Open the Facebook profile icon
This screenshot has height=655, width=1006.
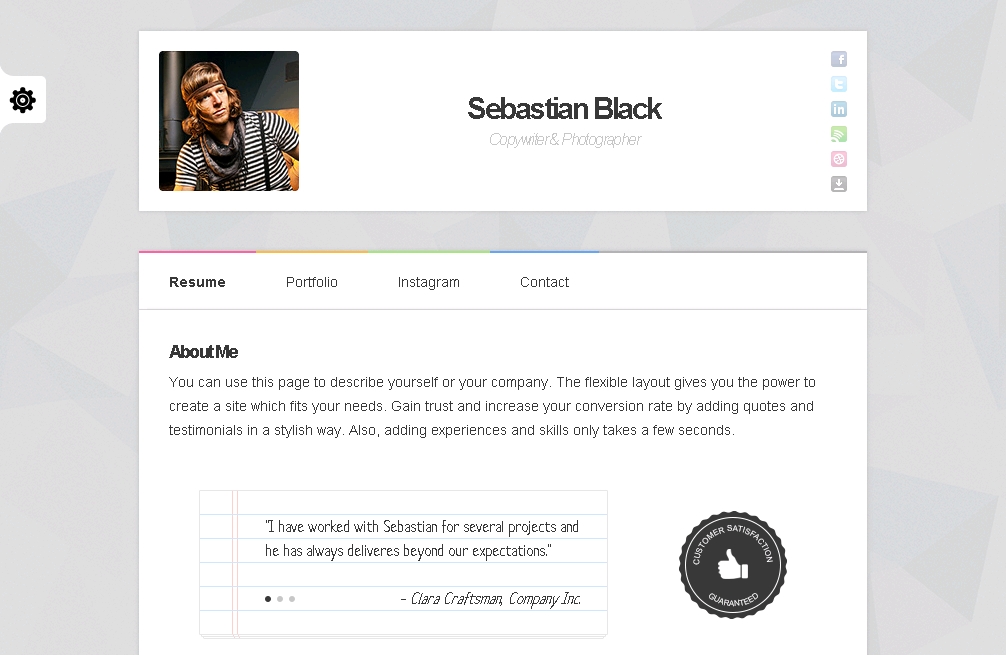[839, 59]
